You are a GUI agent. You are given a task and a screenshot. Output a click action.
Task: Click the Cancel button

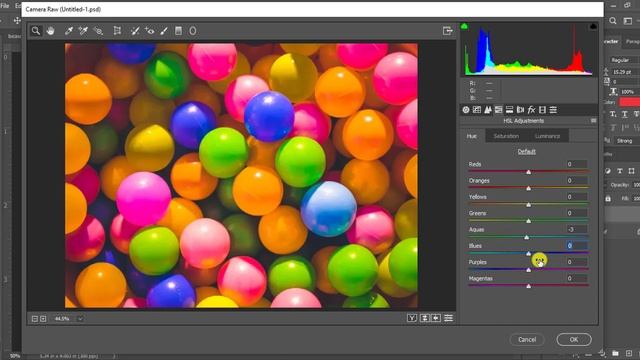pyautogui.click(x=527, y=340)
